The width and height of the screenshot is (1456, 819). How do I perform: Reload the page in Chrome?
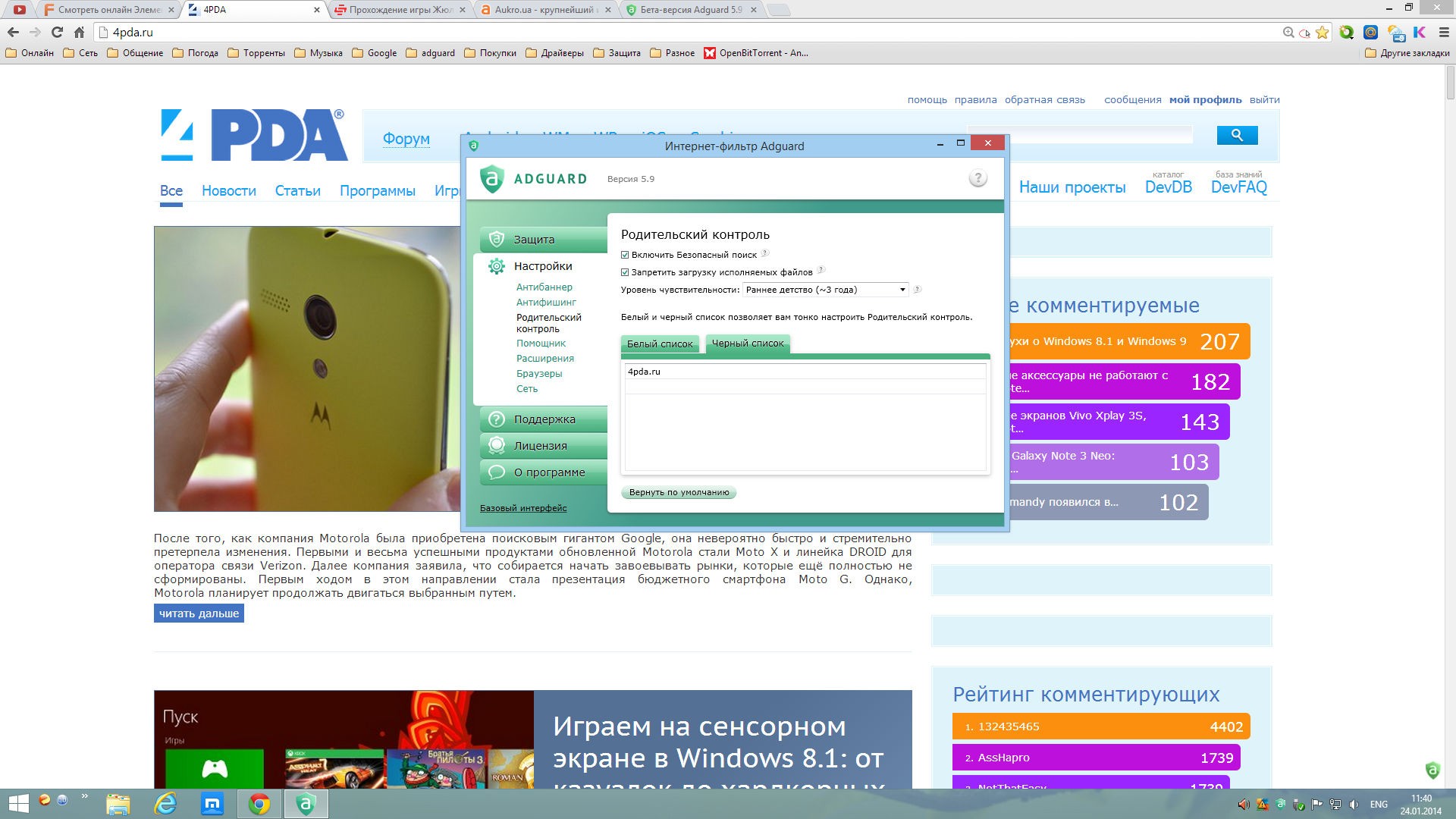[57, 33]
